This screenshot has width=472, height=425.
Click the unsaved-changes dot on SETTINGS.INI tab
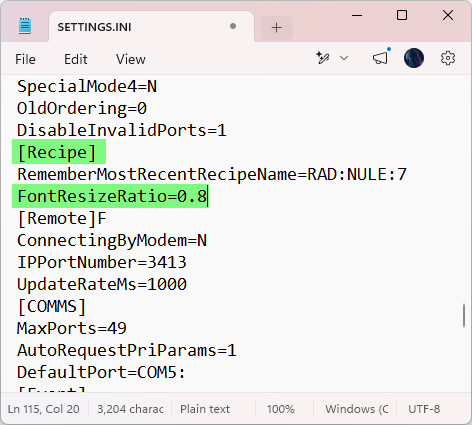tap(233, 26)
